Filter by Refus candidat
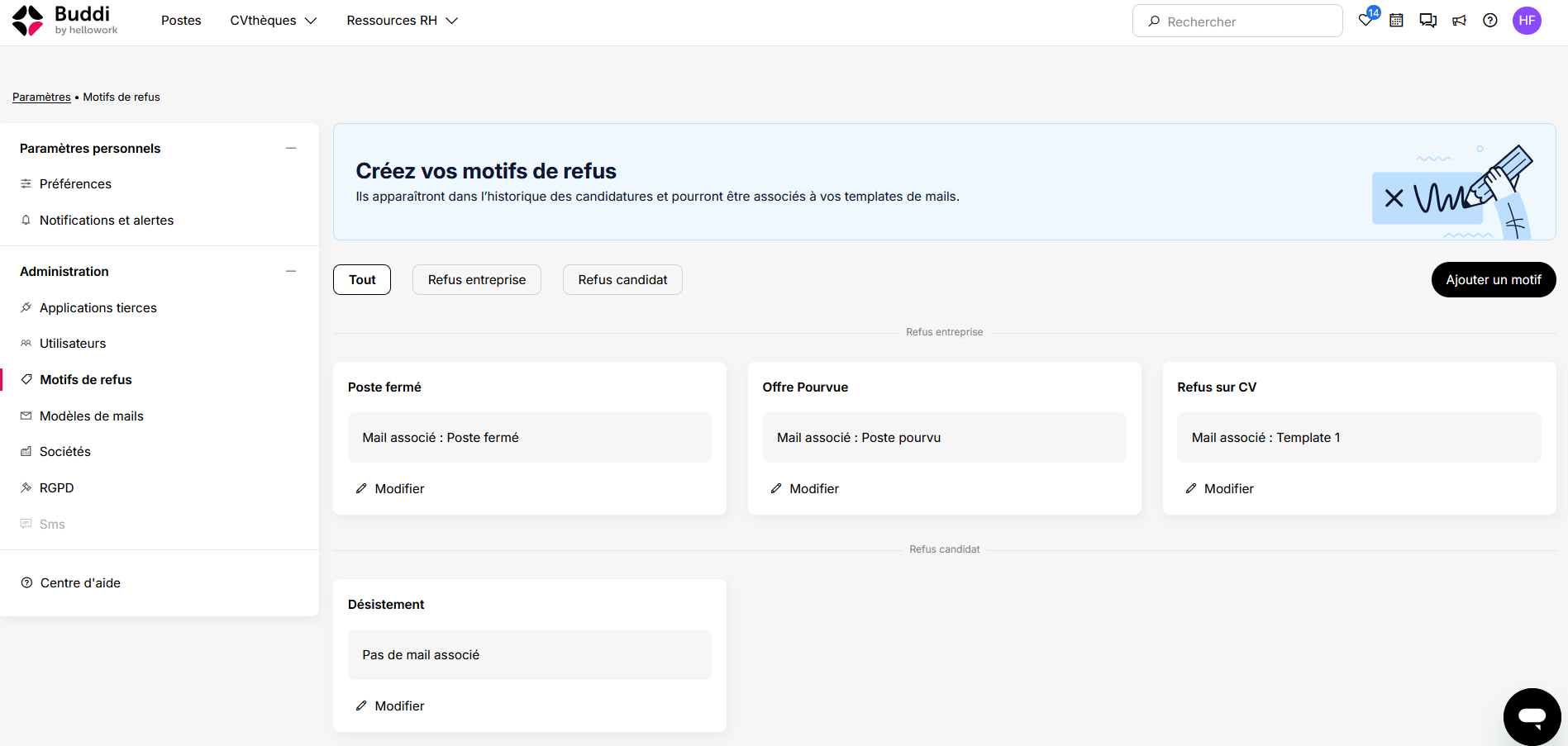Screen dimensions: 1568x746 click(x=622, y=279)
